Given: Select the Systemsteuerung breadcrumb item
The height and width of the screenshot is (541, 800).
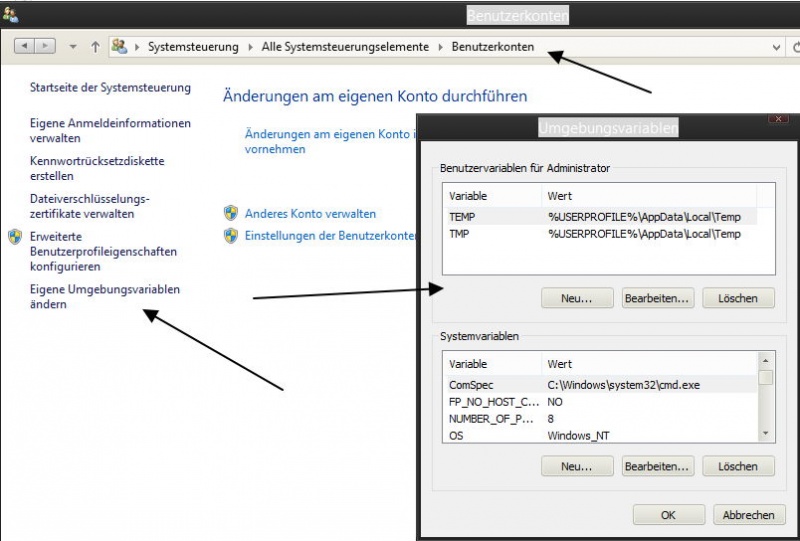Looking at the screenshot, I should pos(193,47).
